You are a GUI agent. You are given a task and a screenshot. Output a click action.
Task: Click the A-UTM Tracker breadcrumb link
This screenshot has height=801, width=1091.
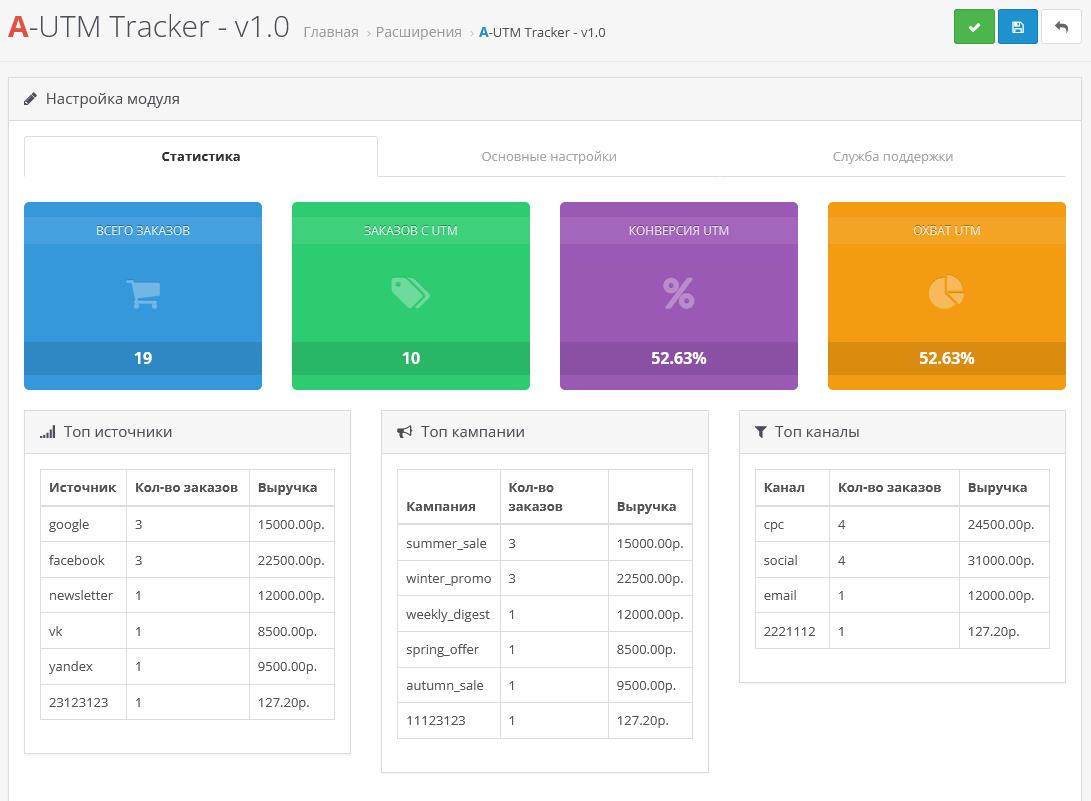(x=543, y=32)
